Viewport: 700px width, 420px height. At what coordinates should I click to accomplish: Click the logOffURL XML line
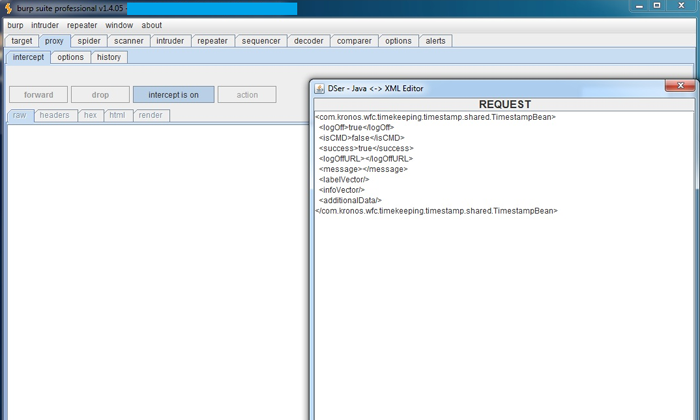click(x=366, y=158)
